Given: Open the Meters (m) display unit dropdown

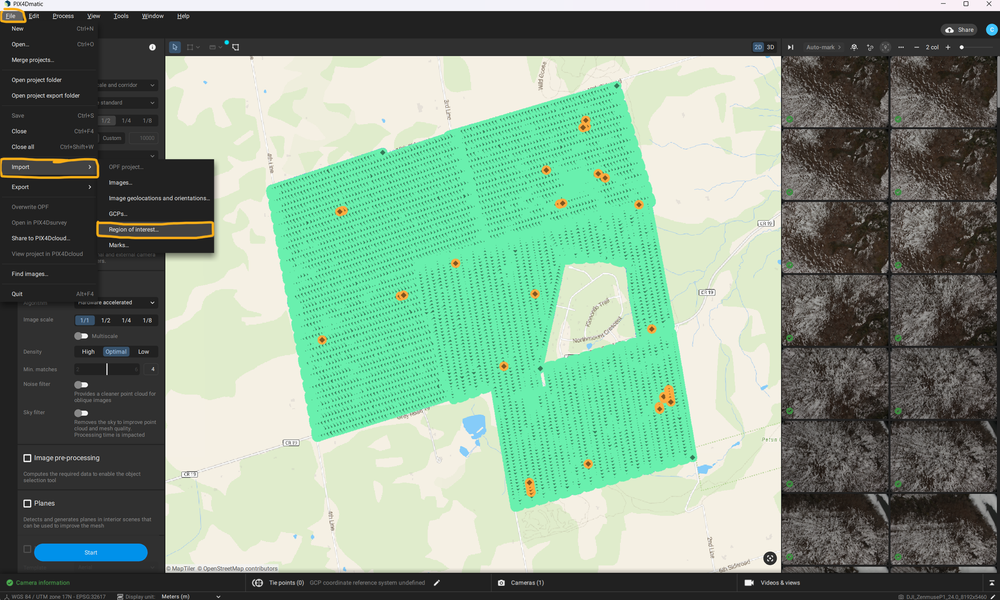Looking at the screenshot, I should point(191,597).
